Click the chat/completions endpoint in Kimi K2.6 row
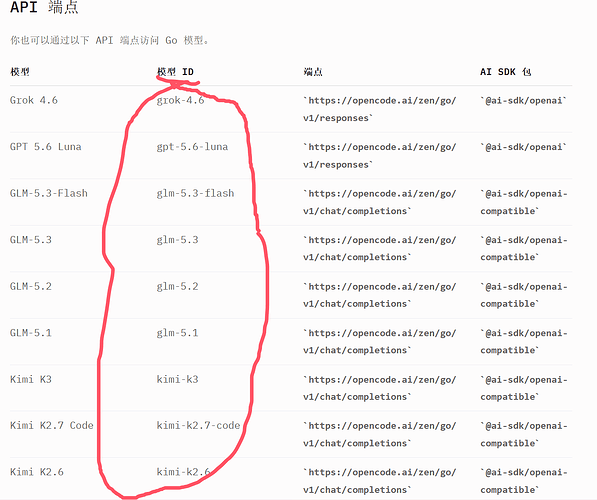The height and width of the screenshot is (500, 597). click(380, 481)
